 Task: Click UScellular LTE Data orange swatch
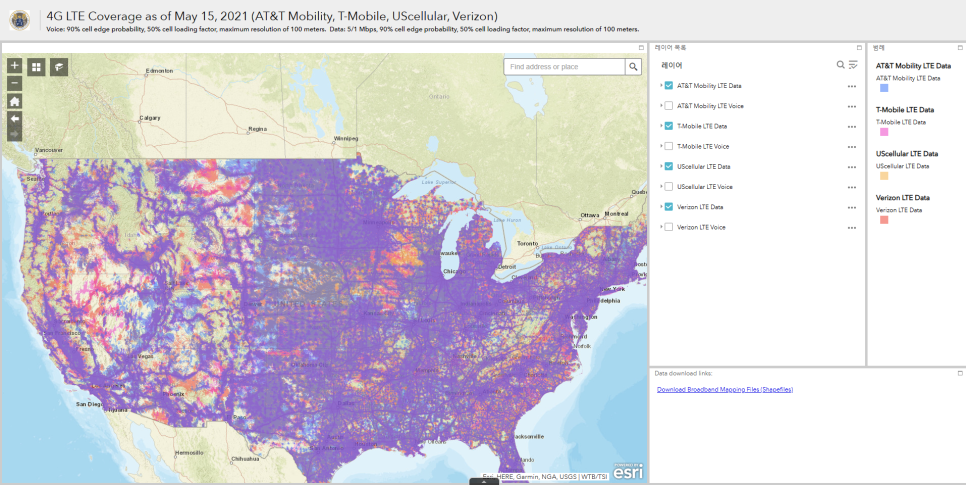pyautogui.click(x=884, y=176)
